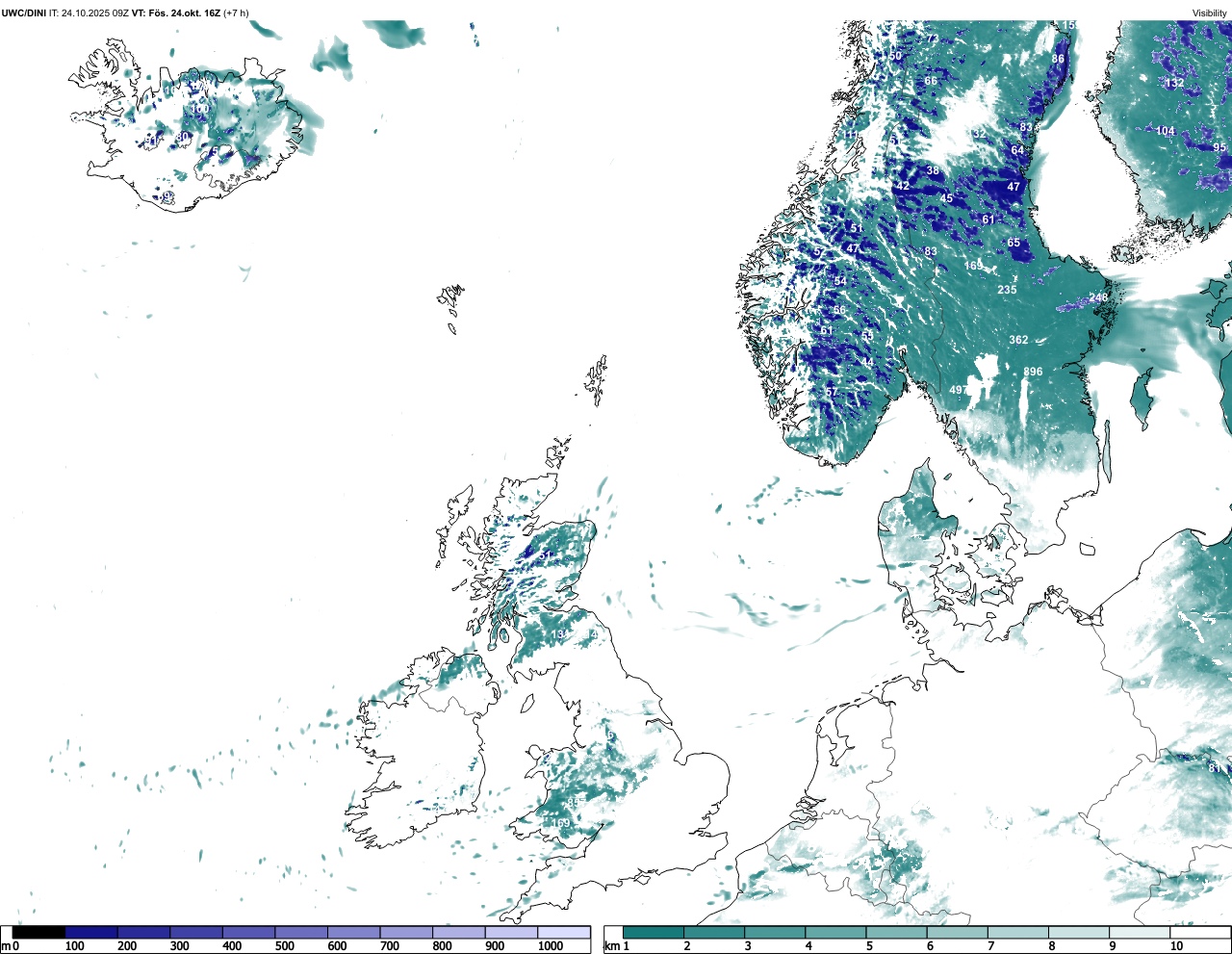Click the 'km' unit label of right legend
Image resolution: width=1232 pixels, height=954 pixels.
611,946
